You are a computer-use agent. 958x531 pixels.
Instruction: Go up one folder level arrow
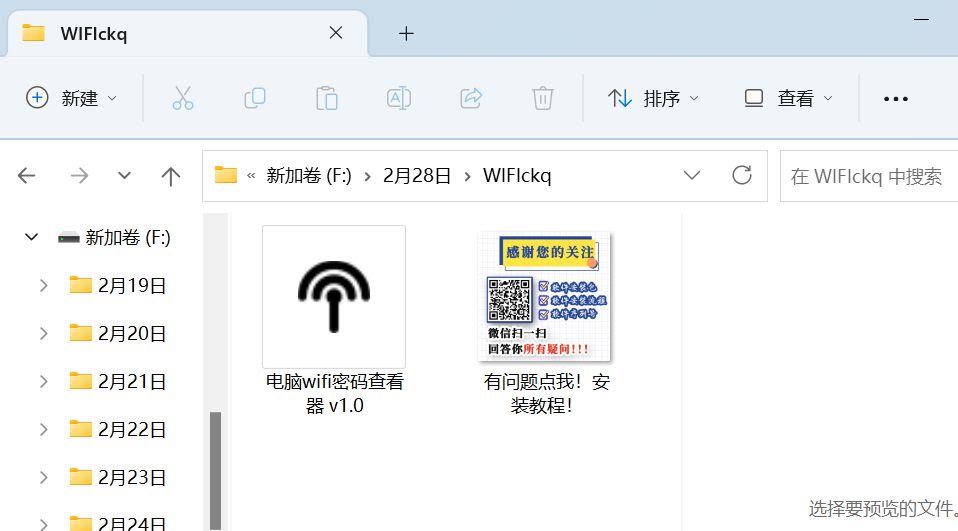[171, 176]
